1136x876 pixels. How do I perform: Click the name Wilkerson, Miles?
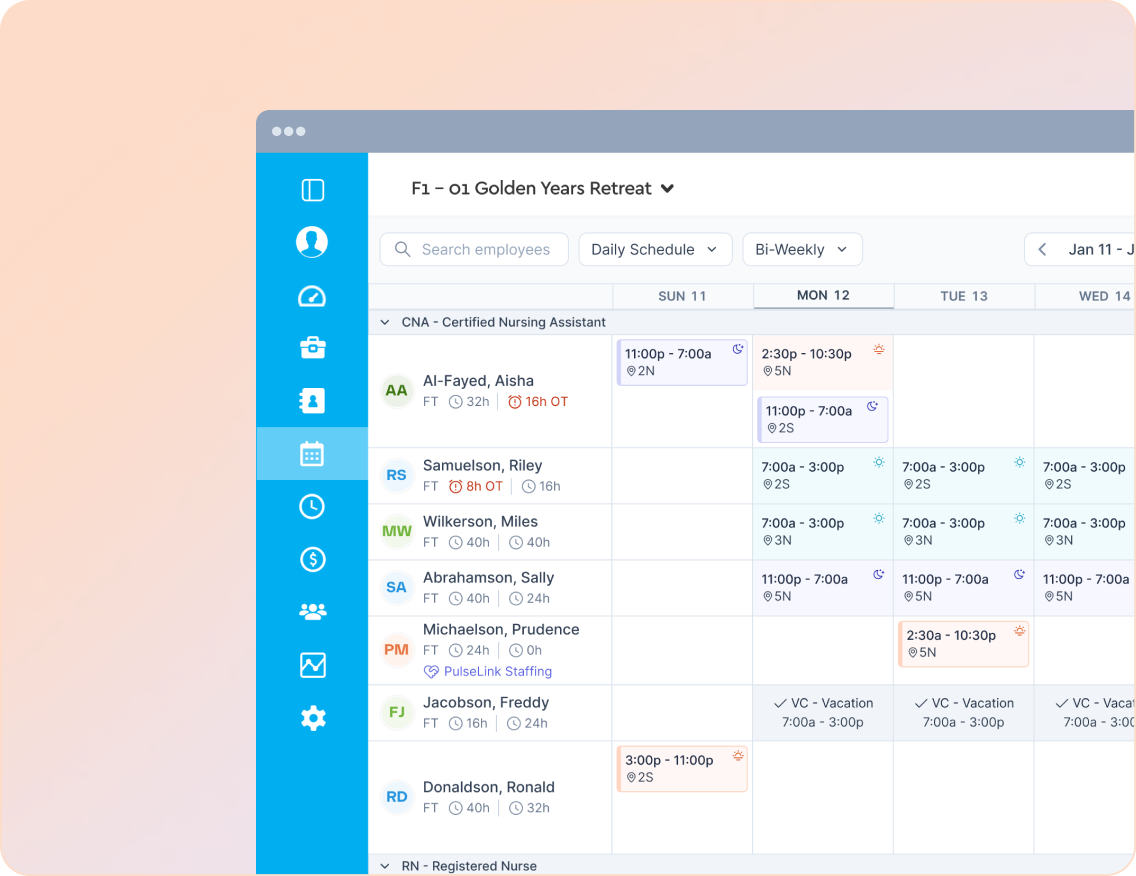(x=480, y=522)
